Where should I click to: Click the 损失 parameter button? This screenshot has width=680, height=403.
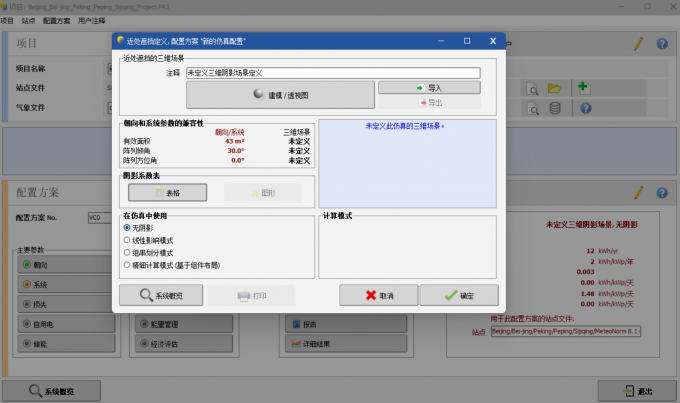(65, 305)
